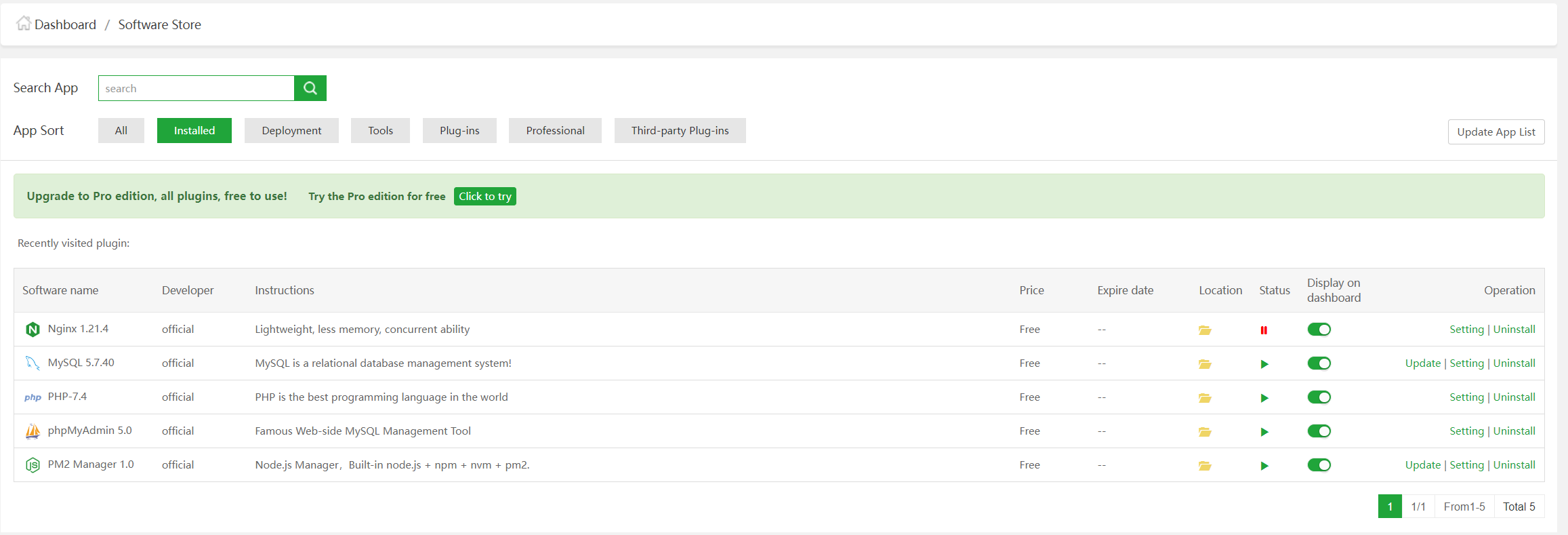This screenshot has width=1568, height=535.
Task: Open PM2 Manager location folder icon
Action: [1204, 466]
